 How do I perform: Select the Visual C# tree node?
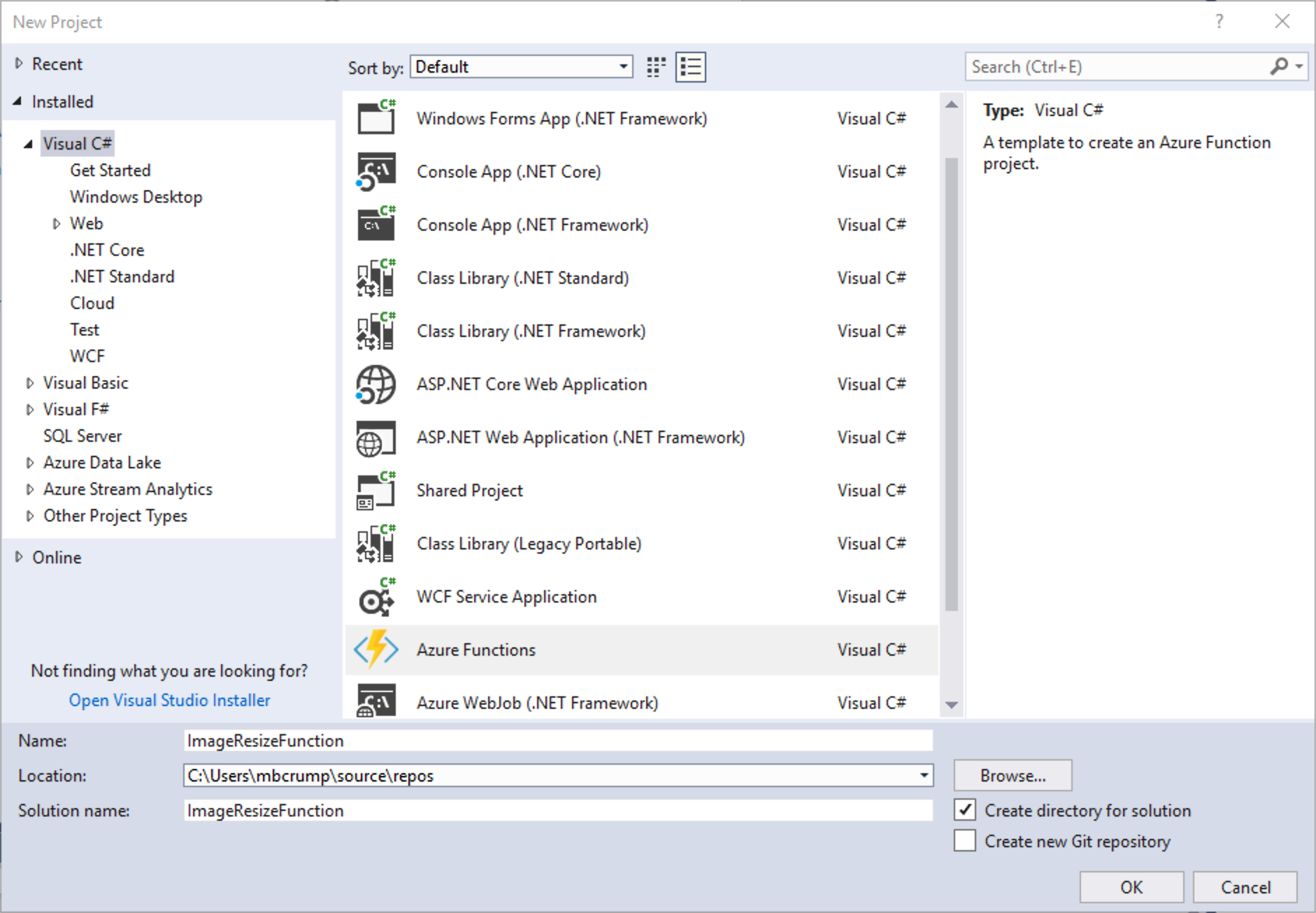77,143
